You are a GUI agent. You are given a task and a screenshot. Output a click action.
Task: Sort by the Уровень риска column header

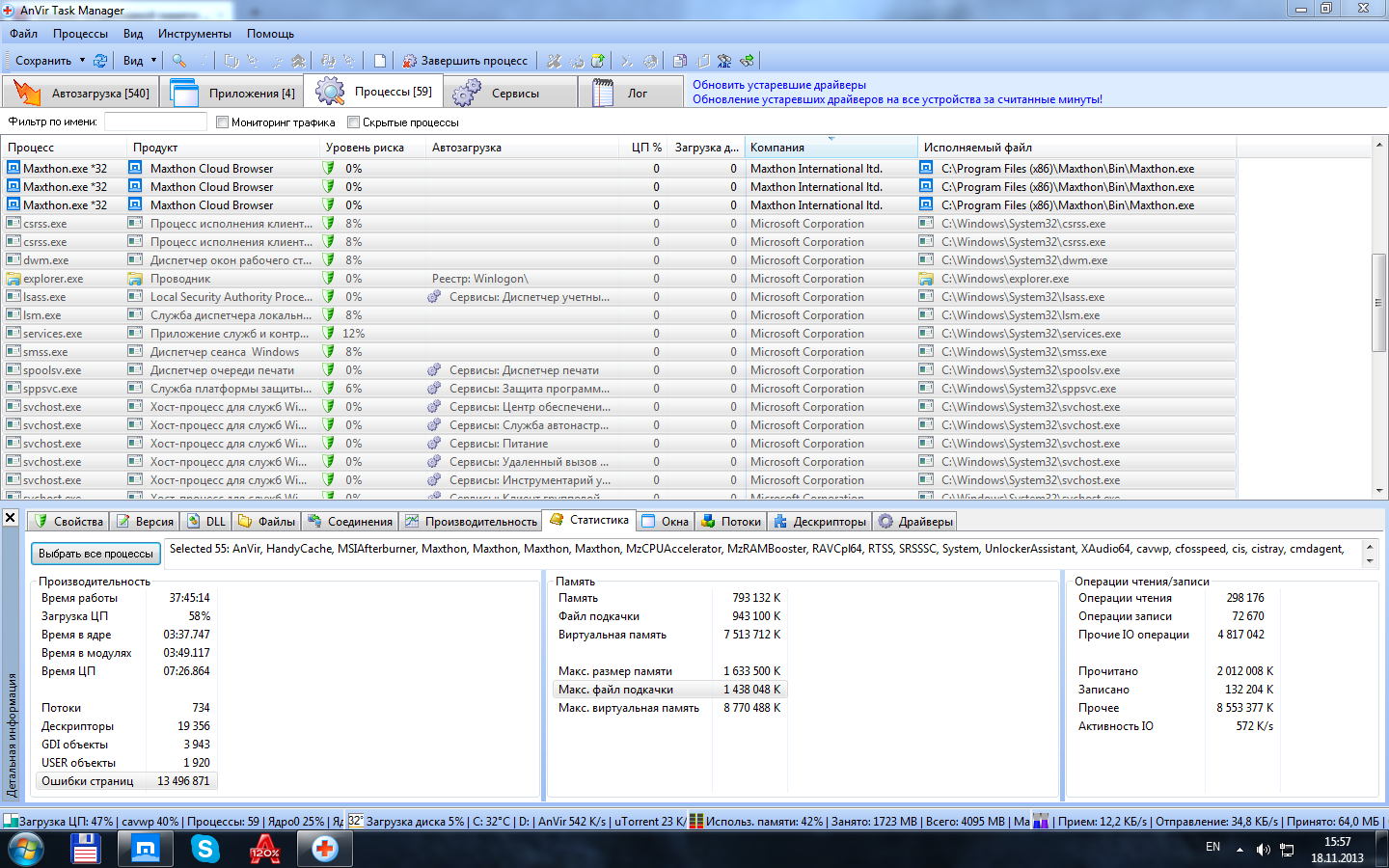click(x=372, y=148)
